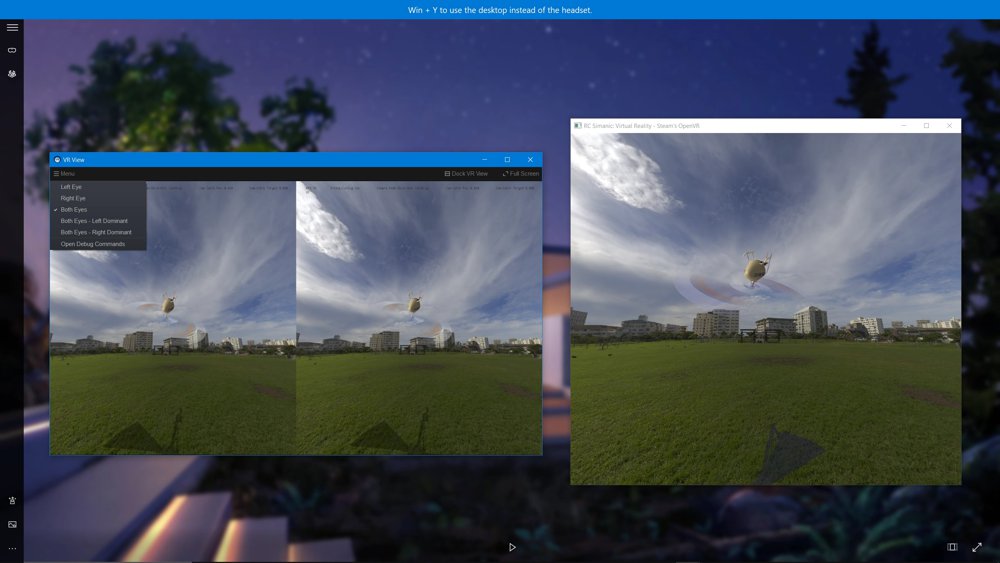Minimize the RC Simanic Virtual Reality window
The height and width of the screenshot is (563, 1000).
pos(904,126)
